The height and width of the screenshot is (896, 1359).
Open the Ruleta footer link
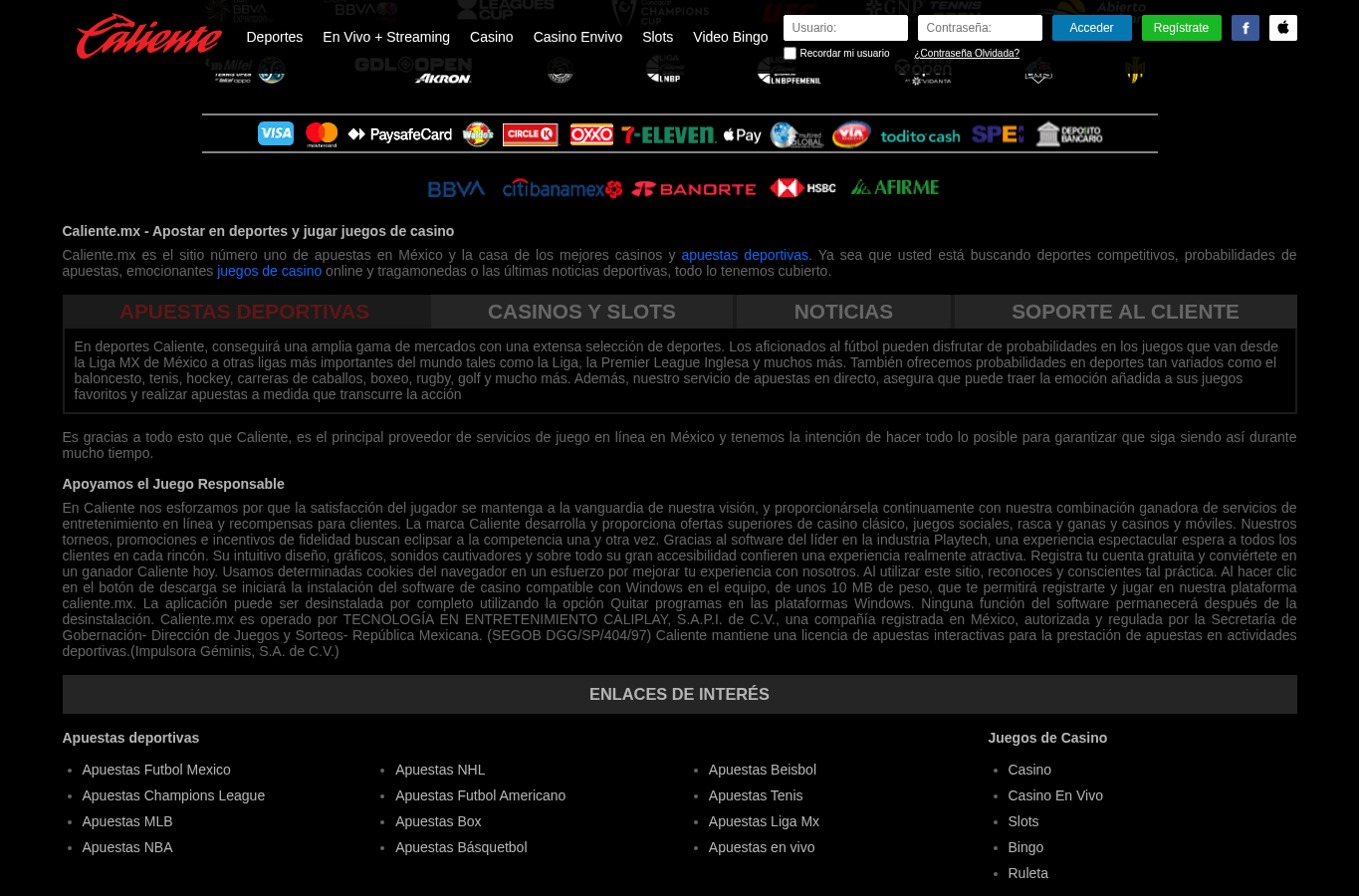click(1027, 873)
